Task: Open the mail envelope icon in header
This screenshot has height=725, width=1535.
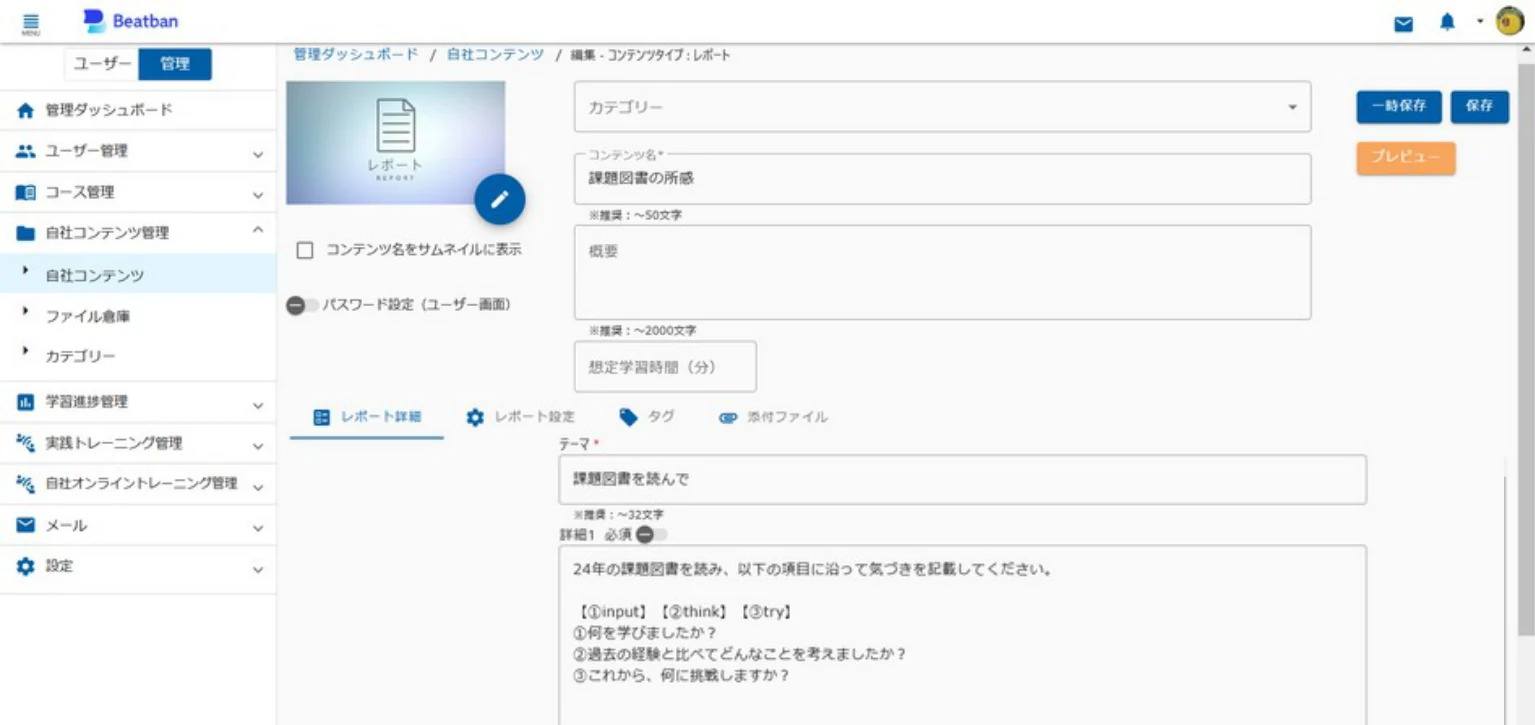Action: point(1404,23)
